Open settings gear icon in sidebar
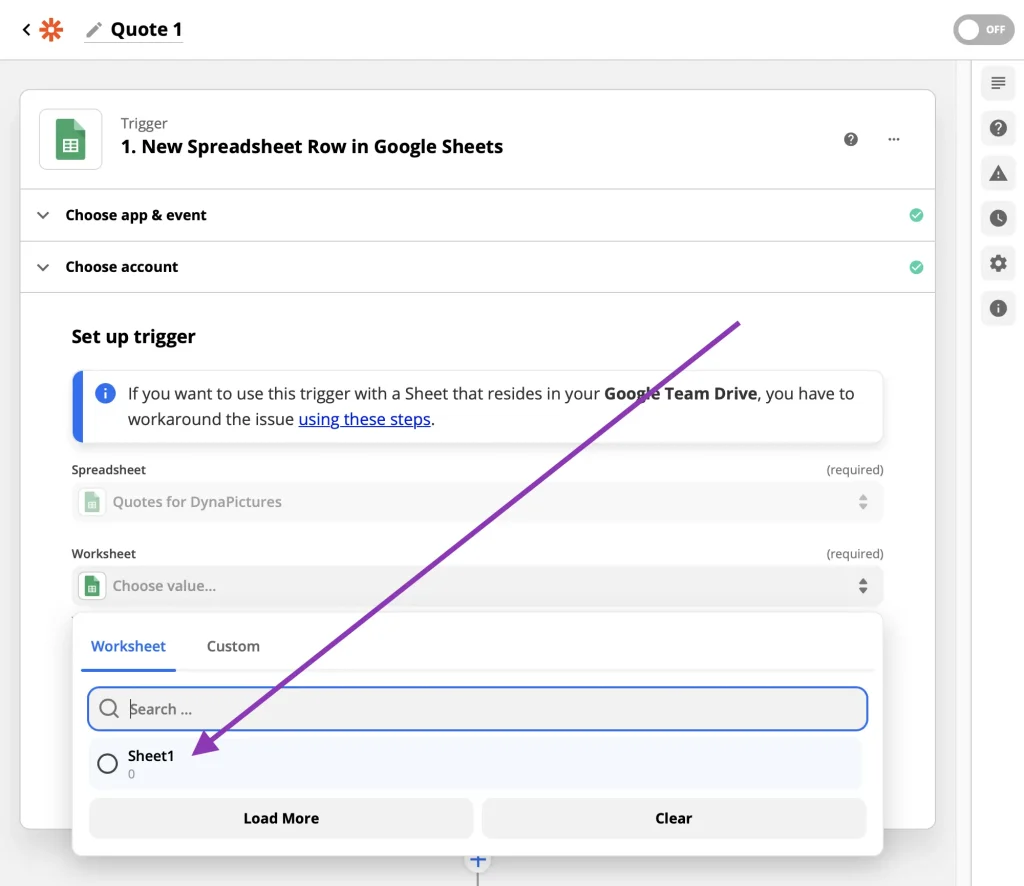Image resolution: width=1024 pixels, height=886 pixels. coord(998,263)
